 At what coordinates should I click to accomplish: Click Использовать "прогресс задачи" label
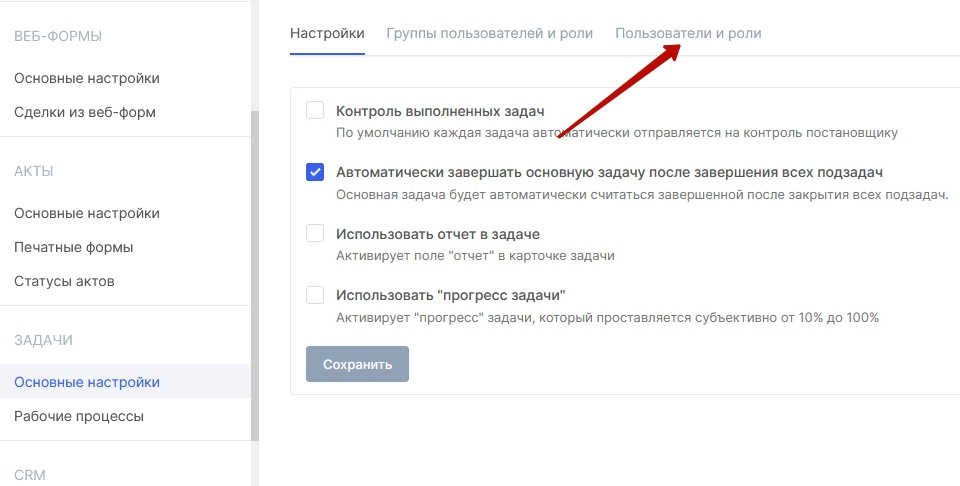coord(451,295)
